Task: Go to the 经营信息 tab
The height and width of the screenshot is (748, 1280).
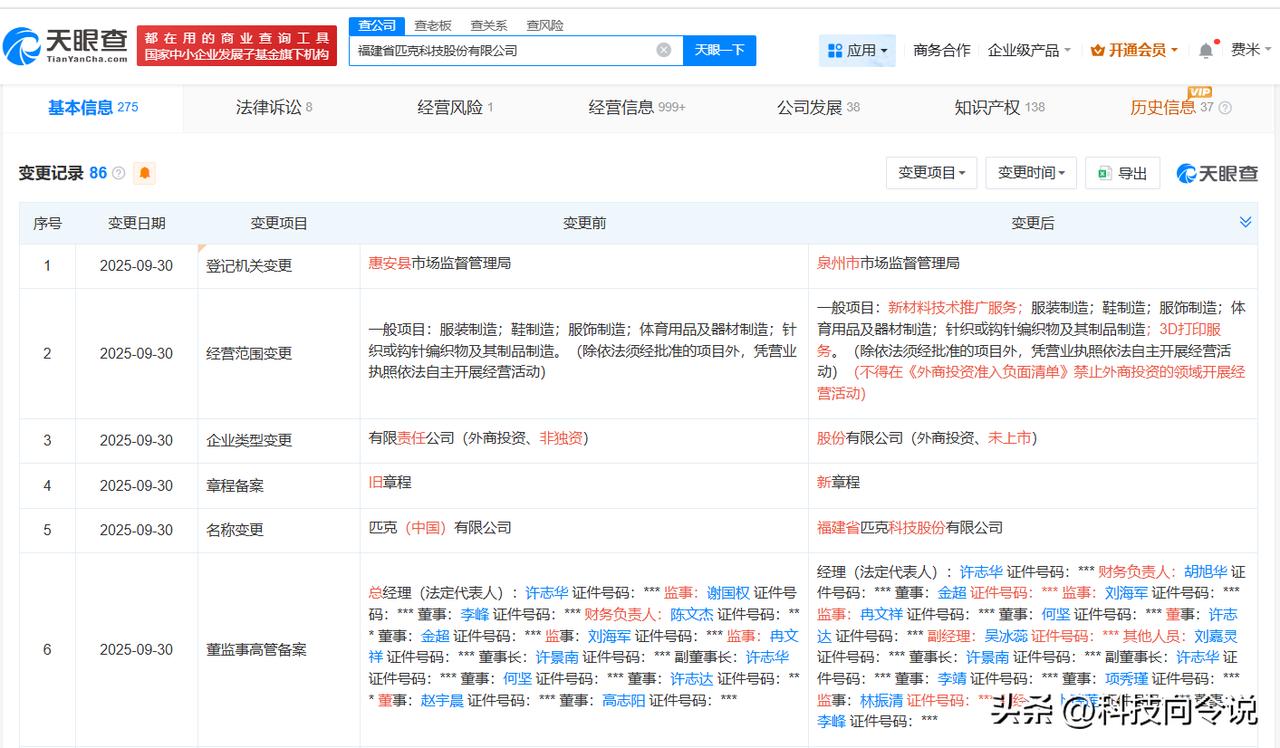Action: pos(637,108)
